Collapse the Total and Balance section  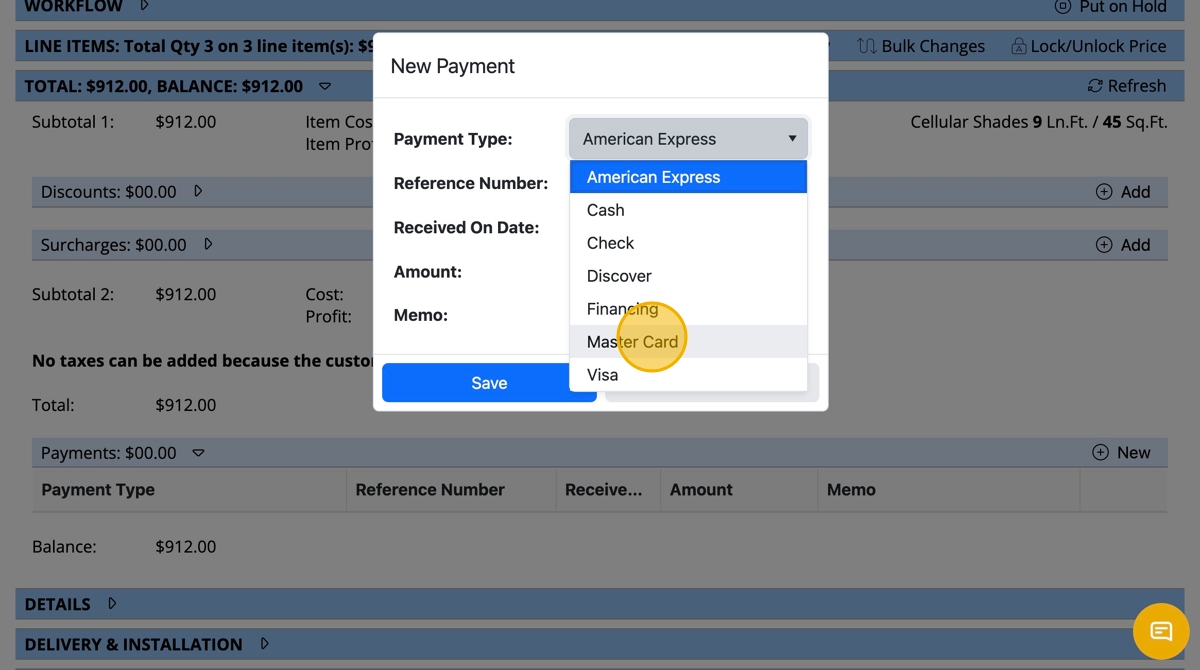tap(324, 86)
